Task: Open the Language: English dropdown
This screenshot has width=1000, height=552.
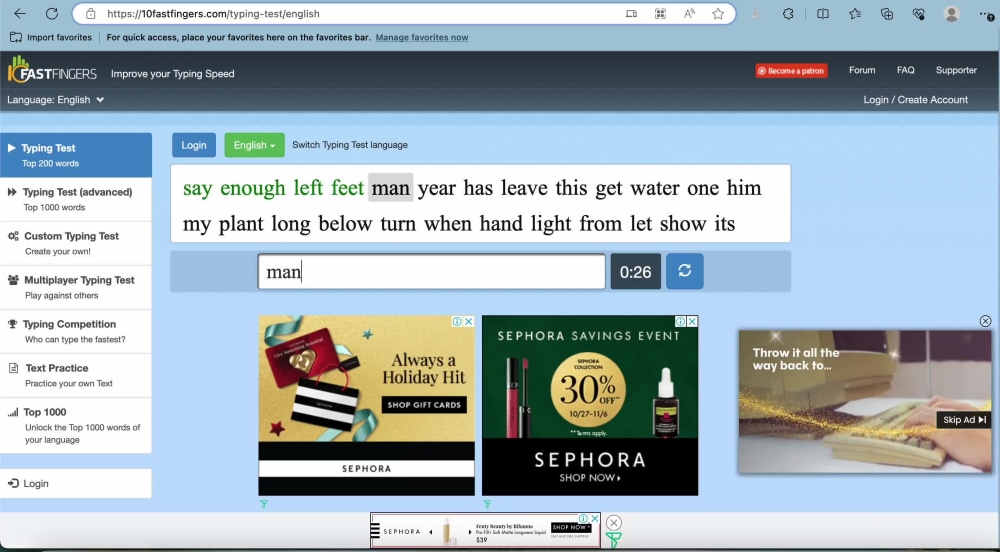Action: [55, 99]
